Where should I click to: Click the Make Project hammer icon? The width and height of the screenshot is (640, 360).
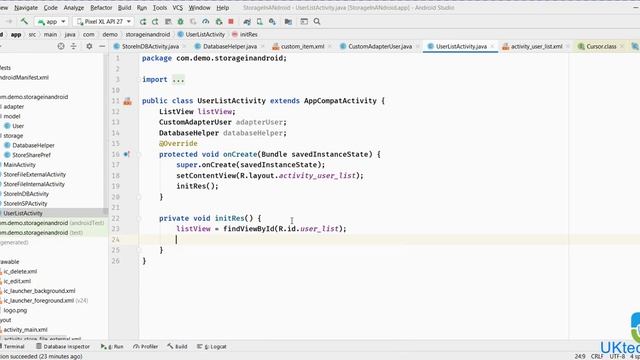coord(24,21)
